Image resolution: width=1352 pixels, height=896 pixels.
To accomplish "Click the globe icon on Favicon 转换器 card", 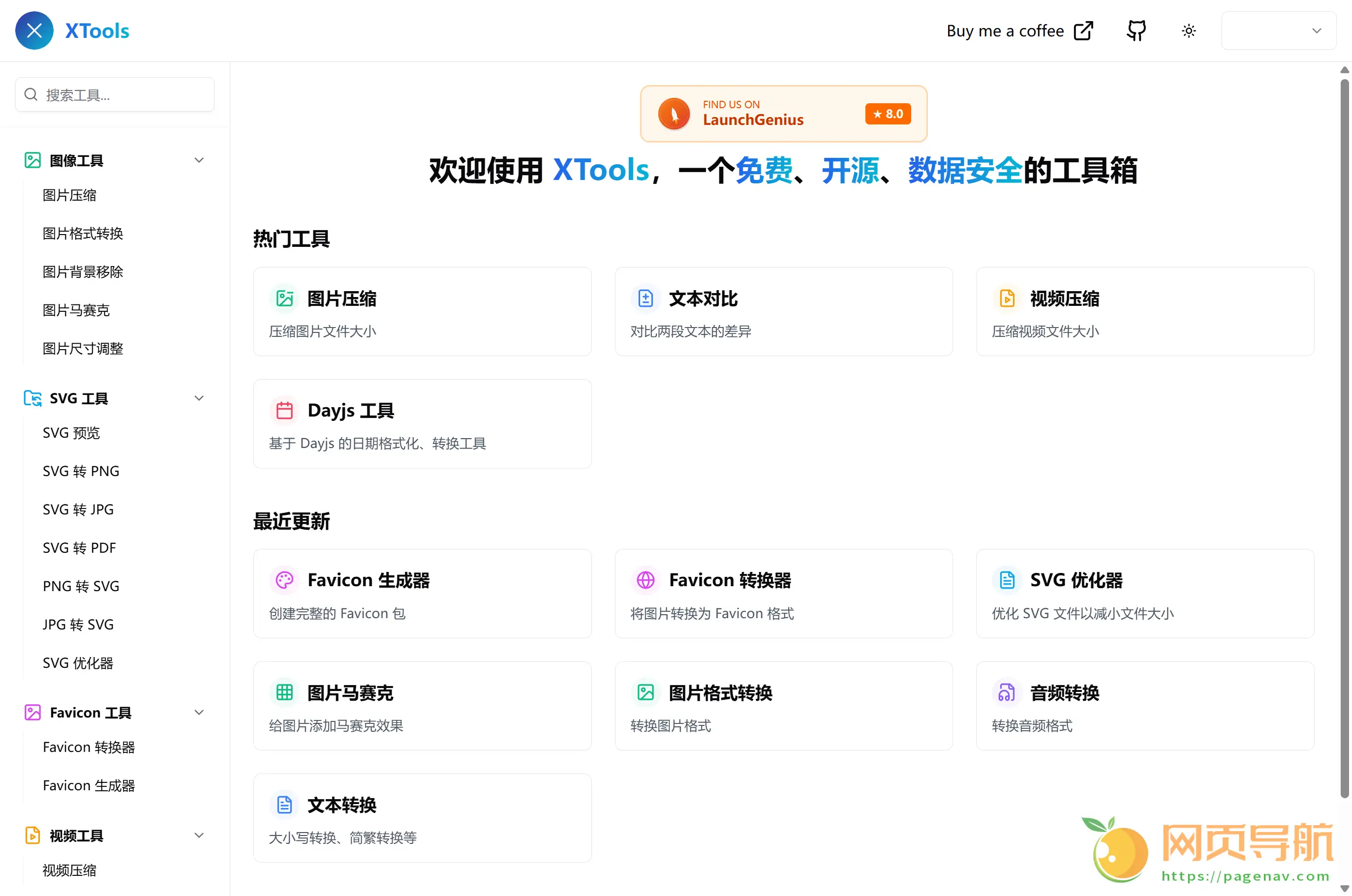I will pos(645,580).
